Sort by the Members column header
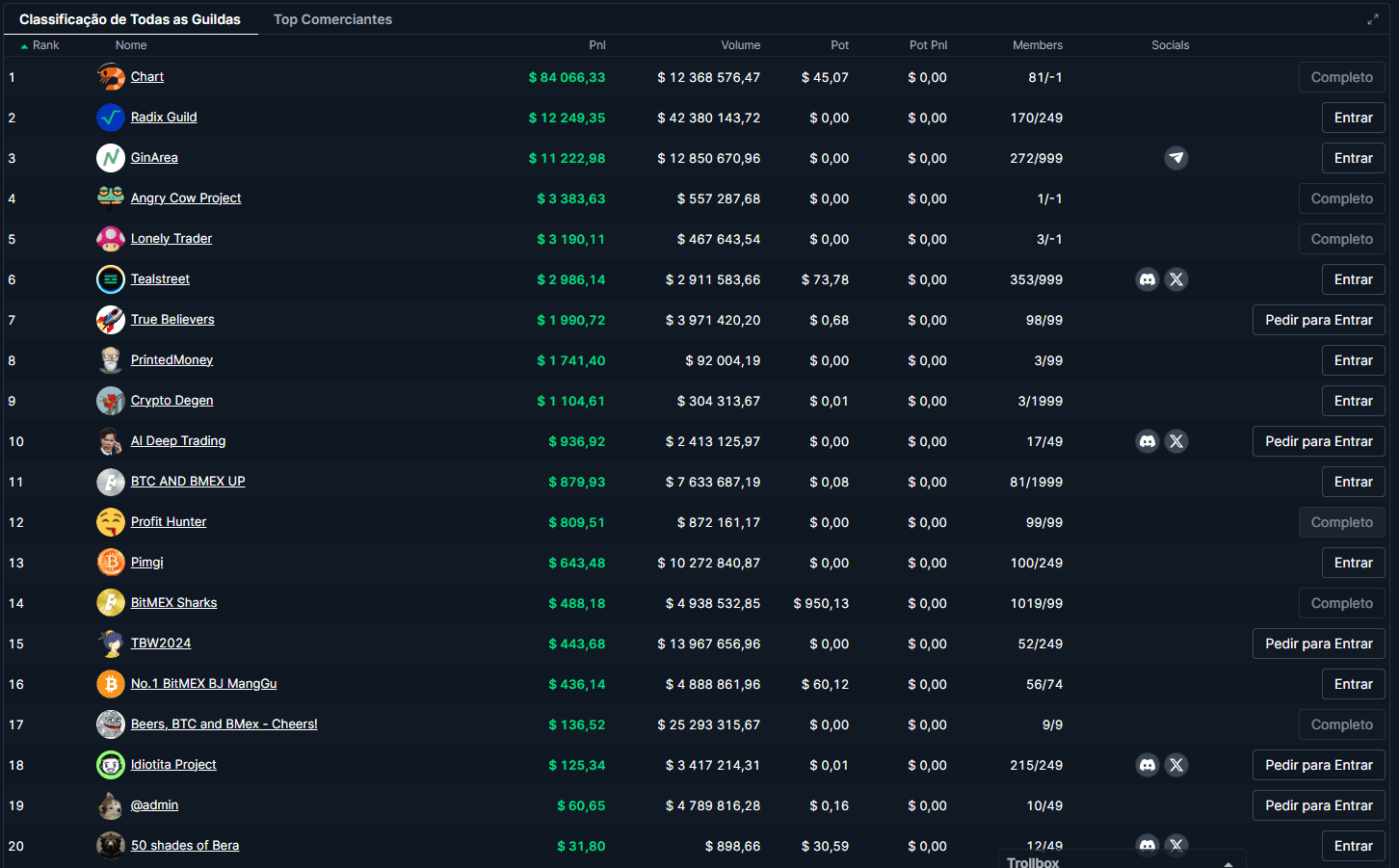This screenshot has width=1399, height=868. pyautogui.click(x=1038, y=45)
